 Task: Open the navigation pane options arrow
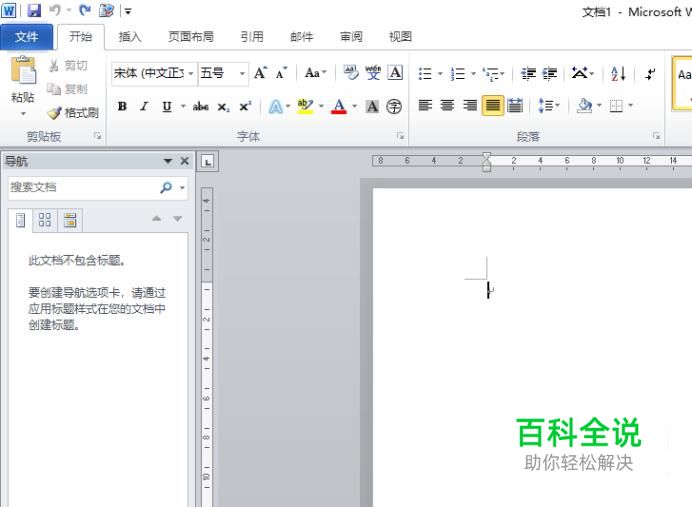click(167, 161)
